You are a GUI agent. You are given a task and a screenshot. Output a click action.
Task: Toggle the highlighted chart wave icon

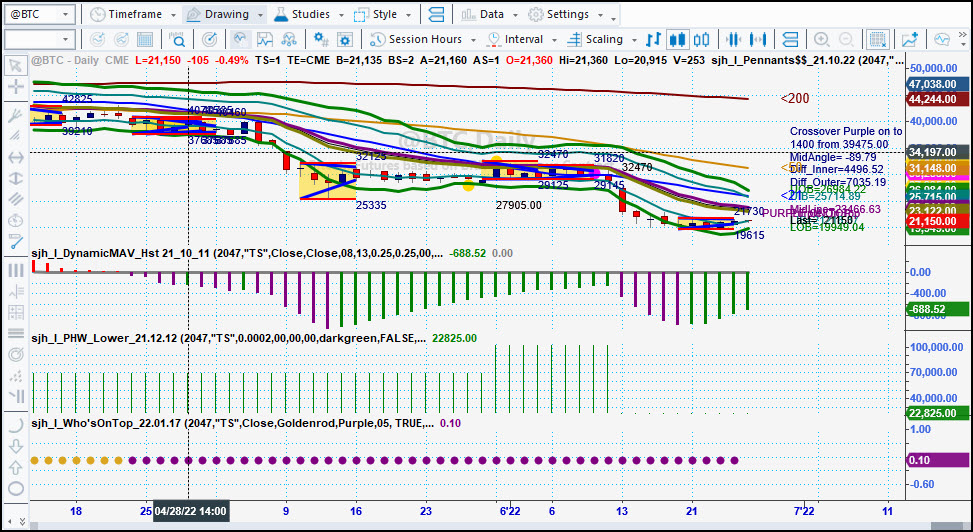tap(240, 40)
